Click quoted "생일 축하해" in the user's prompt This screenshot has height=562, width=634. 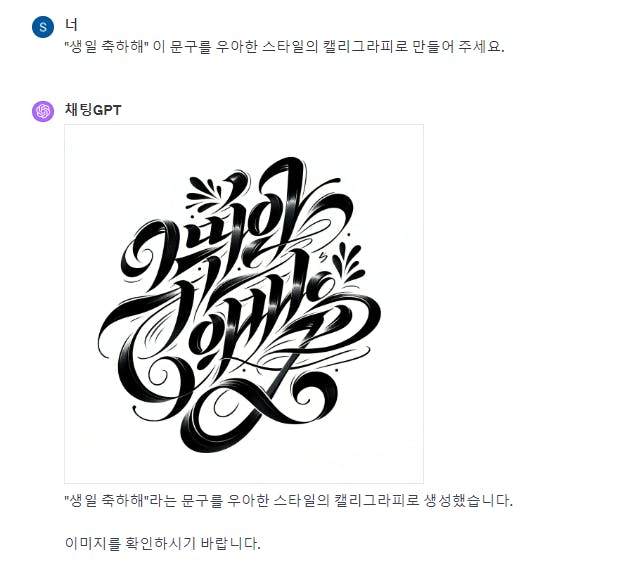coord(107,47)
